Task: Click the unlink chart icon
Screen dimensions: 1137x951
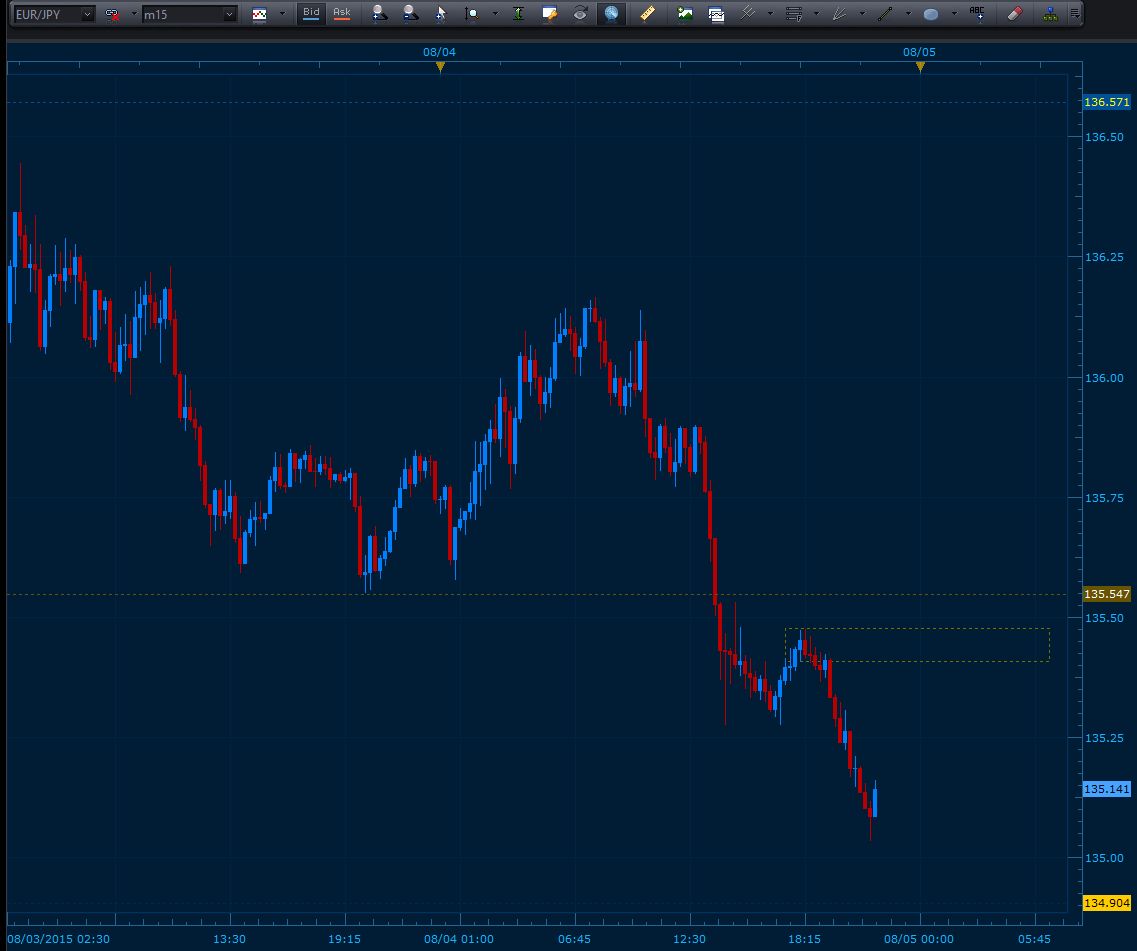Action: click(x=113, y=14)
